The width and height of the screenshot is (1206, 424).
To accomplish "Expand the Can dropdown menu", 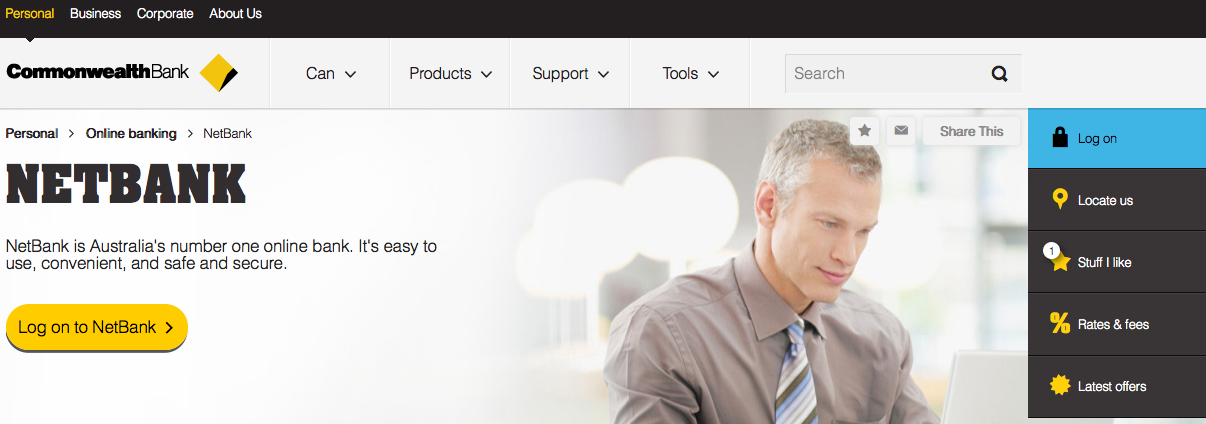I will 330,73.
